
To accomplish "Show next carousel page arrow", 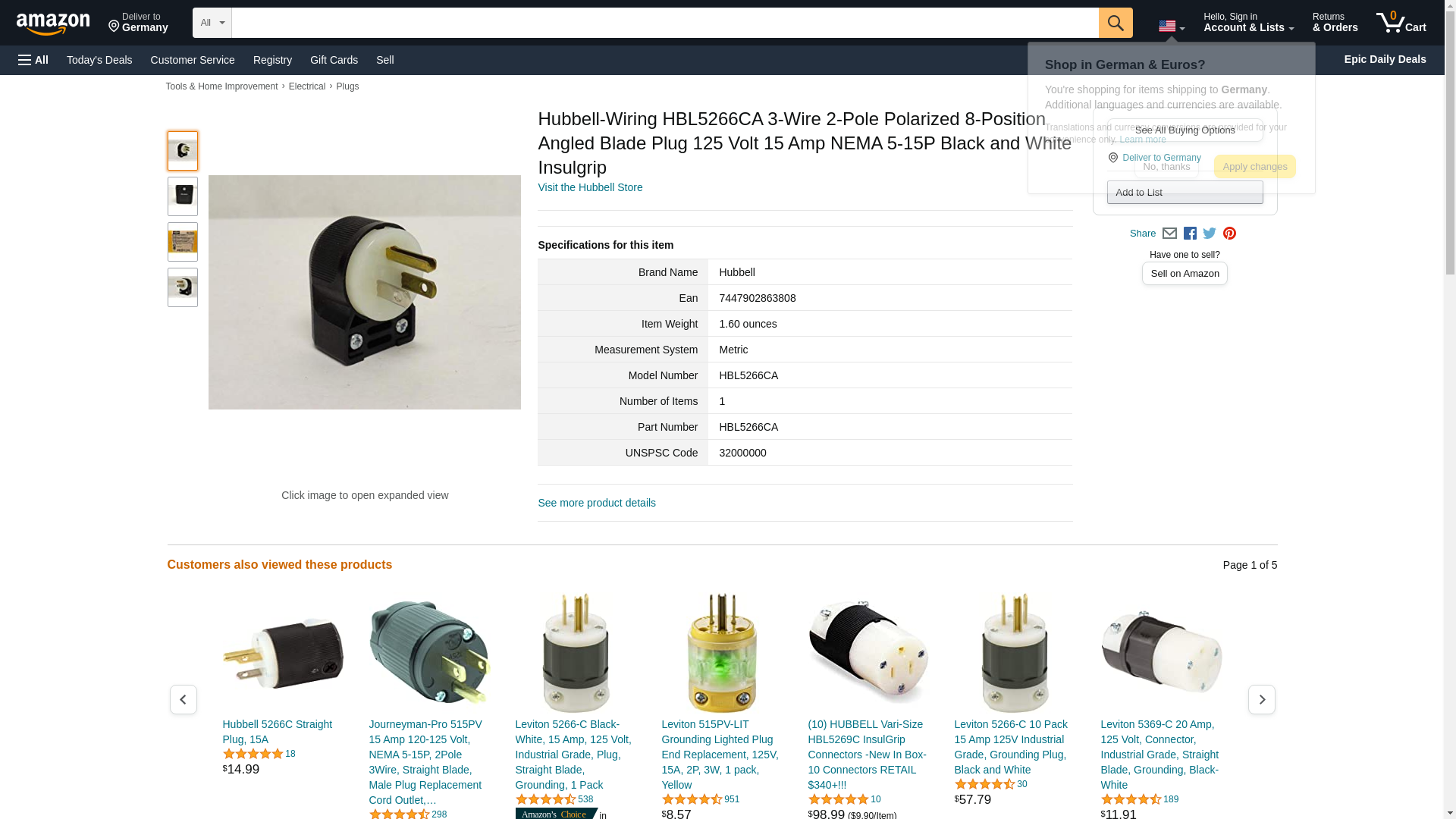I will click(1262, 699).
